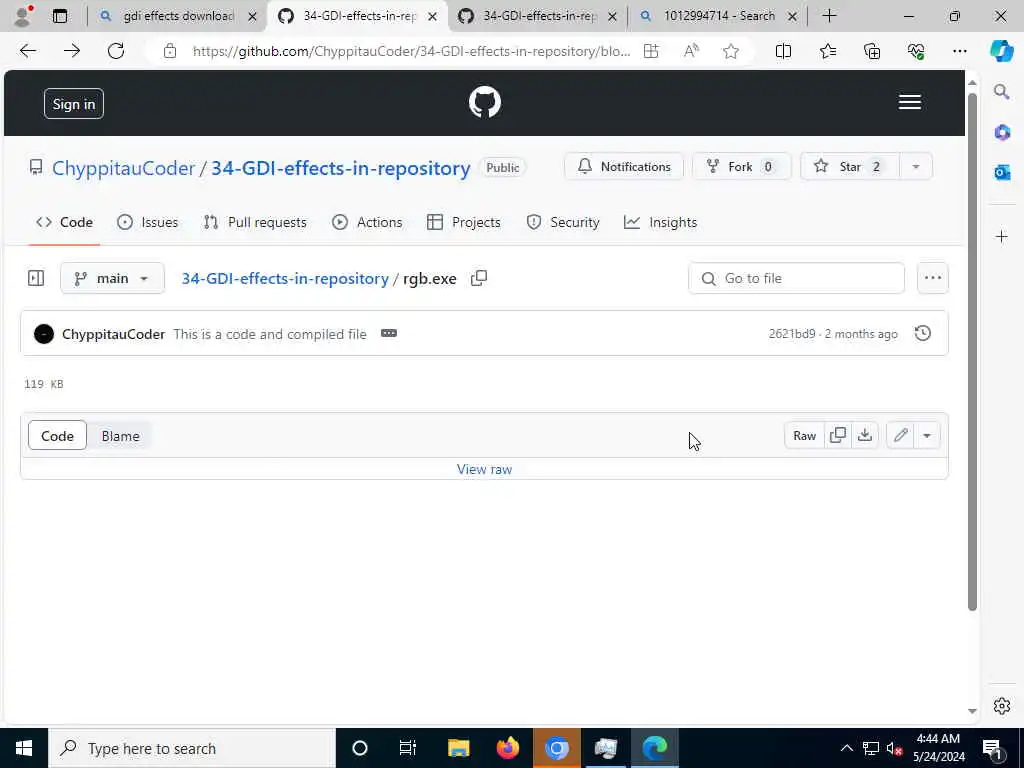Add this page to favorites star

731,51
